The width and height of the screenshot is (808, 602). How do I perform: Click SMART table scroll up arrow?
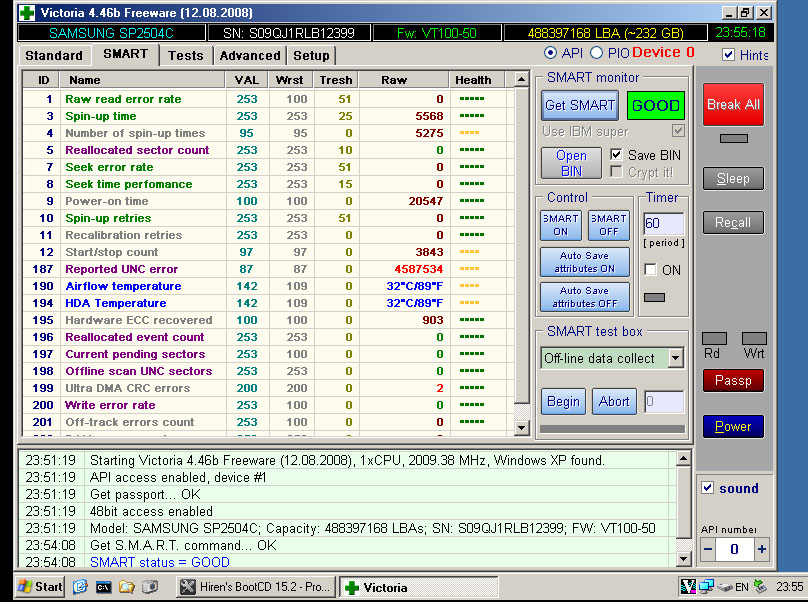point(521,79)
